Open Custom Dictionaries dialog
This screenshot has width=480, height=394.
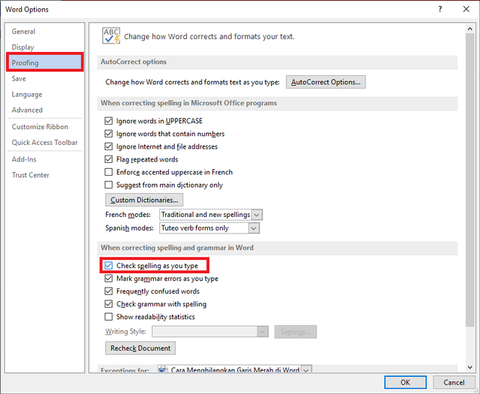(x=144, y=200)
